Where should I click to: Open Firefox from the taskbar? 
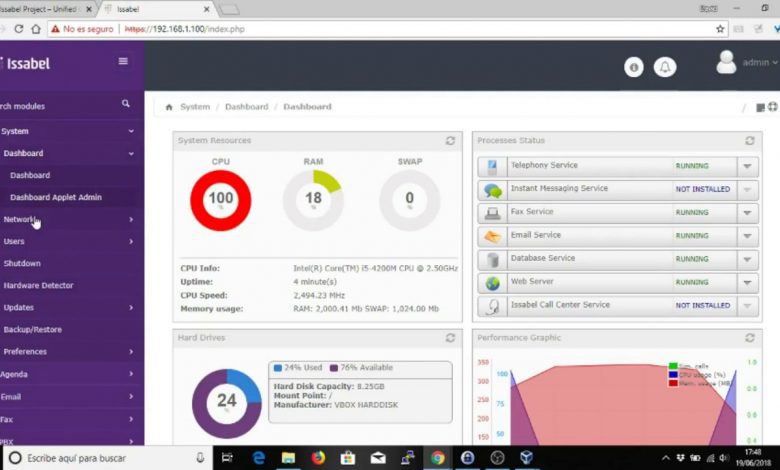(x=318, y=458)
